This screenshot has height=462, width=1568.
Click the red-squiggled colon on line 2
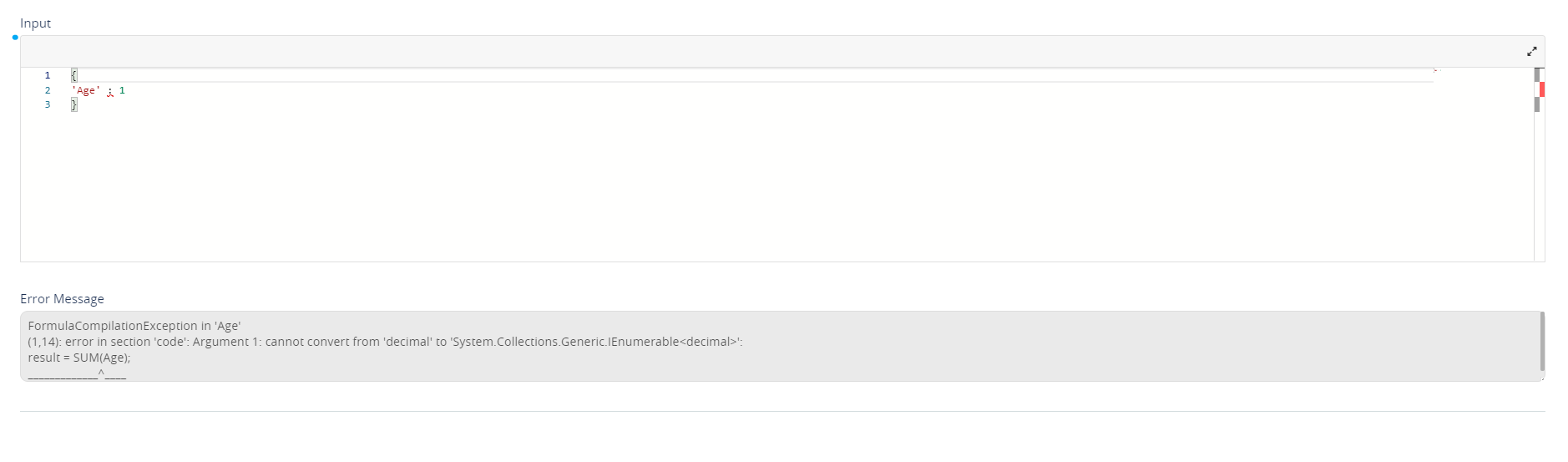110,91
